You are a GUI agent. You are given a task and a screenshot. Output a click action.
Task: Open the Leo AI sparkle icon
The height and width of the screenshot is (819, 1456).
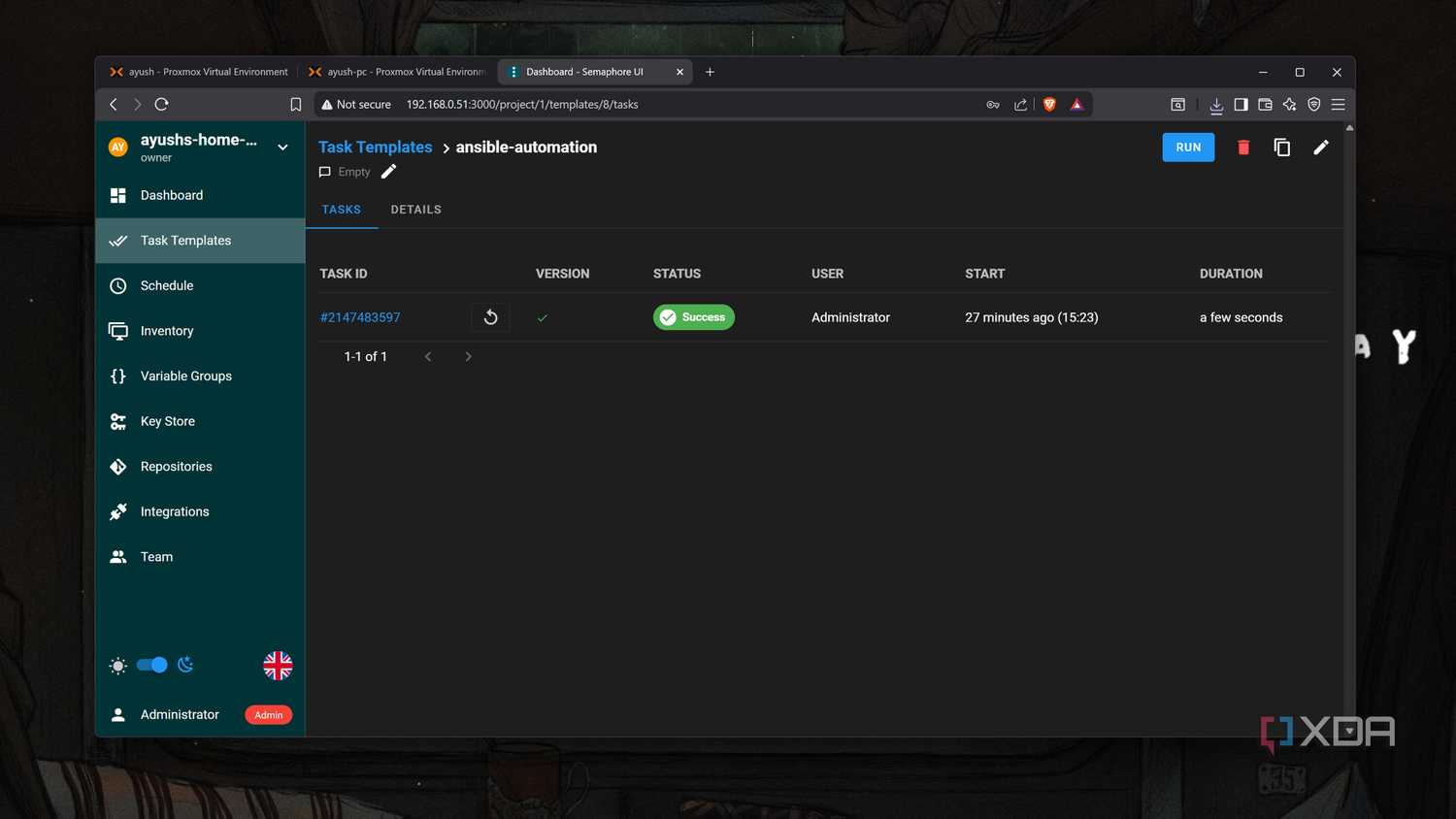pyautogui.click(x=1289, y=105)
